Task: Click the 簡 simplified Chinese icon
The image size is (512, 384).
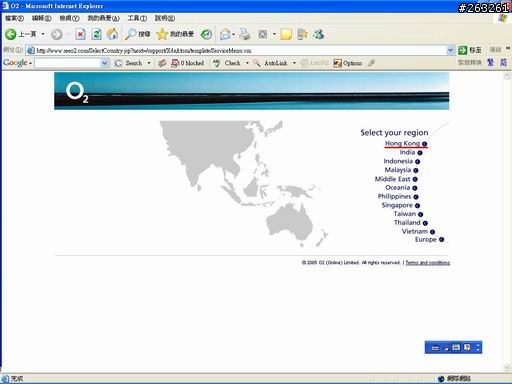Action: [x=503, y=62]
